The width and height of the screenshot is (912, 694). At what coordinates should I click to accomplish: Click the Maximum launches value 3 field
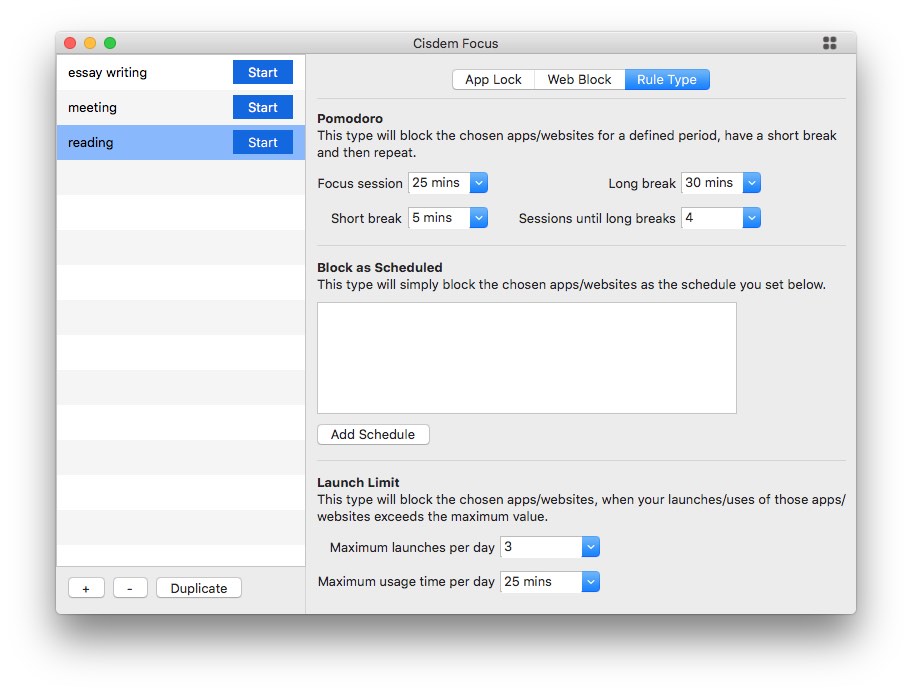click(541, 547)
